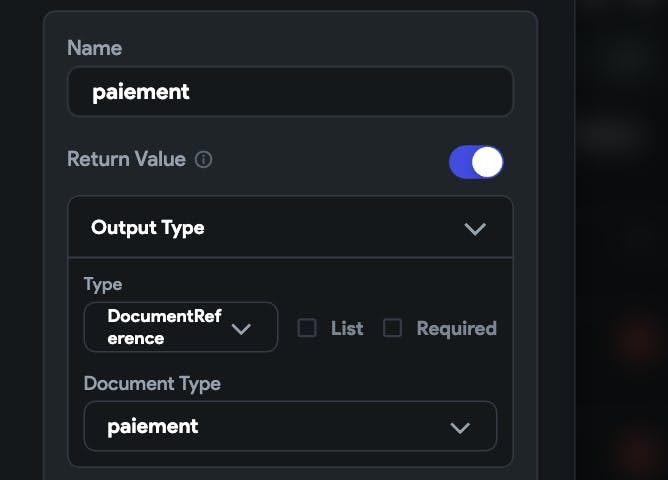Viewport: 668px width, 480px height.
Task: Click the Output Type header title
Action: tap(148, 228)
